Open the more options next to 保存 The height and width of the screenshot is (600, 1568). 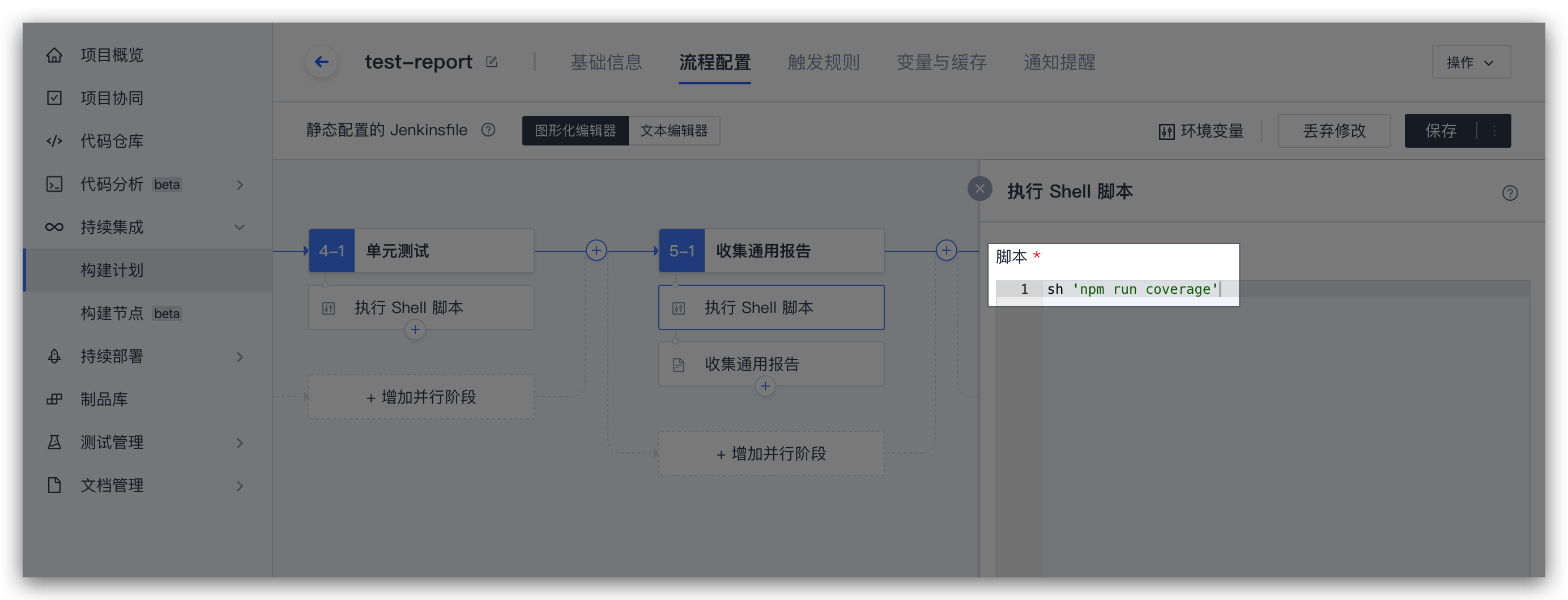pyautogui.click(x=1494, y=131)
